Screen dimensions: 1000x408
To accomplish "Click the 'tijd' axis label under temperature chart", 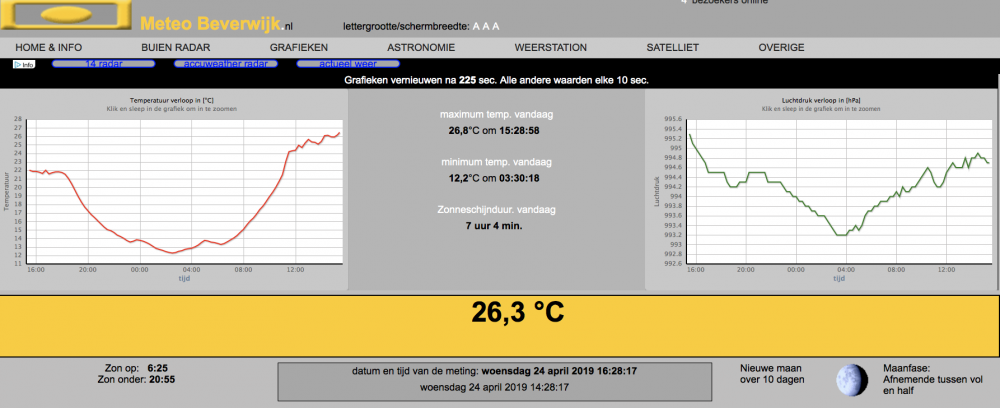I will pos(184,279).
